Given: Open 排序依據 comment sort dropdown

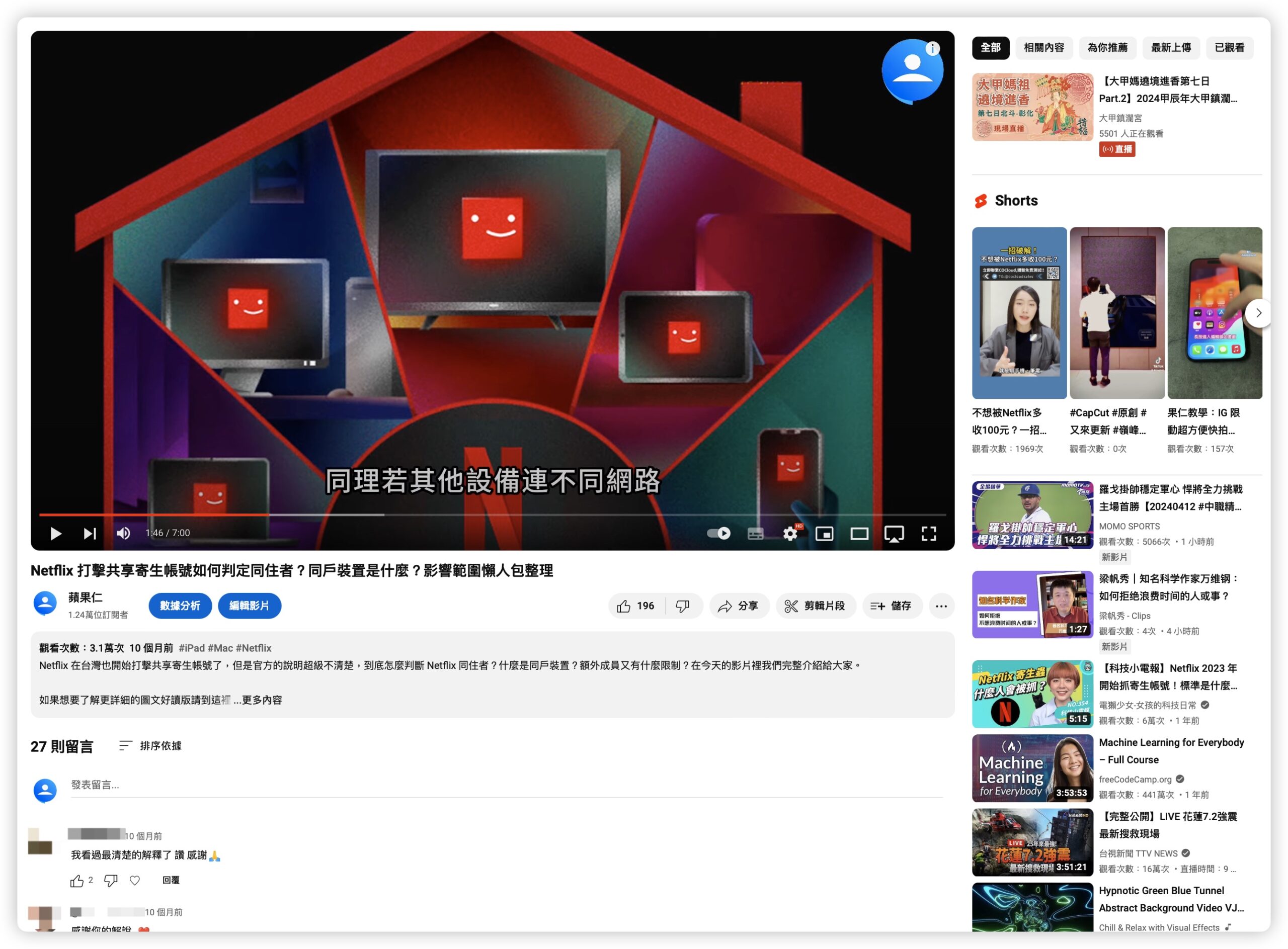Looking at the screenshot, I should click(x=150, y=746).
